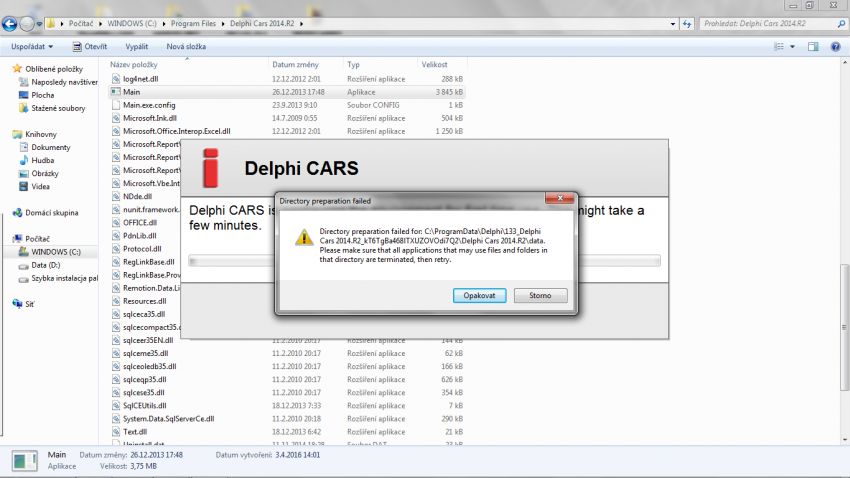Click Nová složka in the toolbar
The width and height of the screenshot is (850, 478).
point(186,46)
